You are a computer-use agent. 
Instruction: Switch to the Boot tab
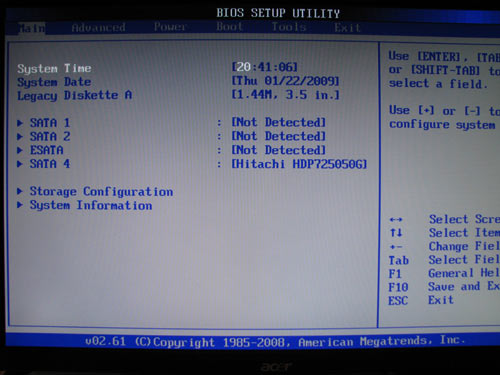(x=230, y=26)
